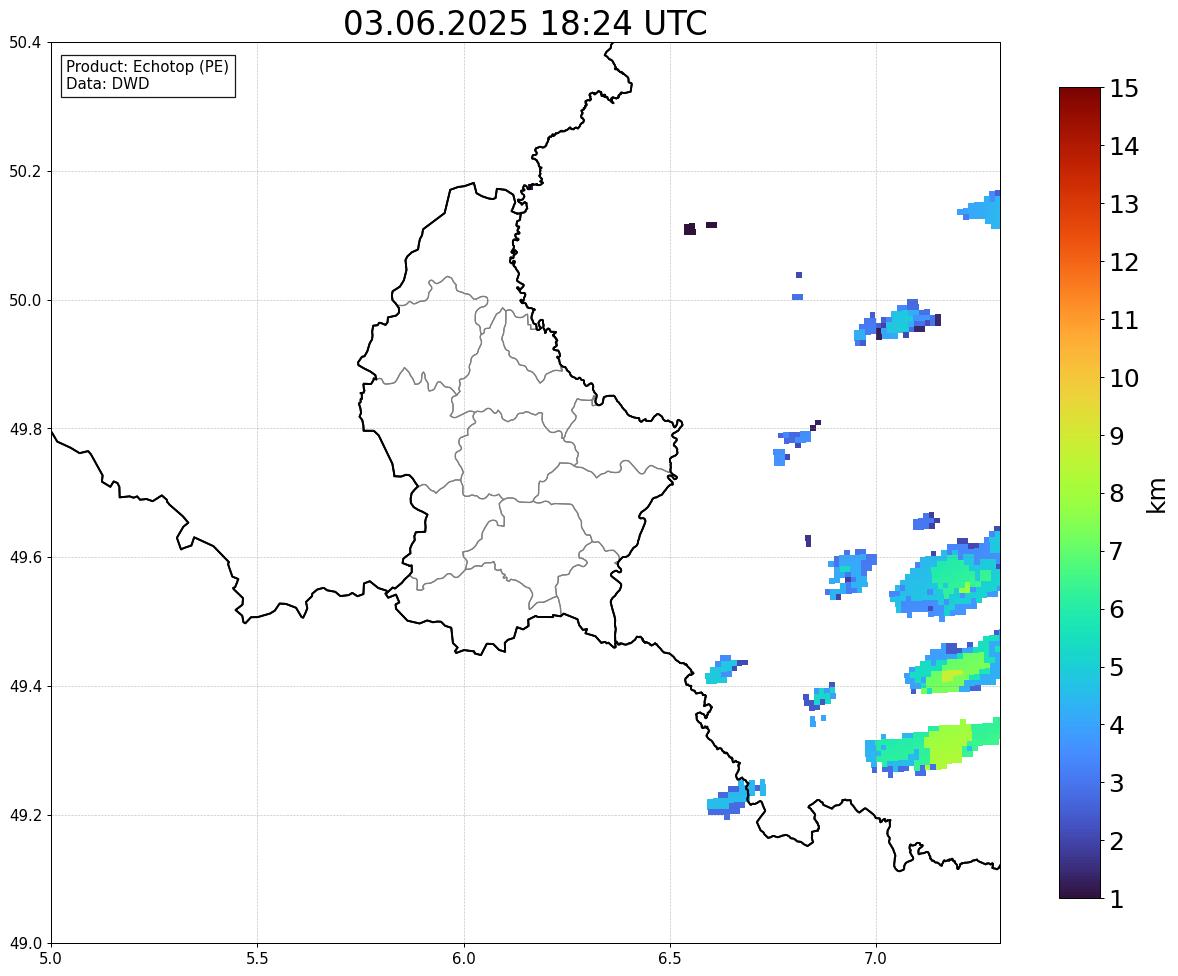
Task: Click the colorbar tick label '3'
Action: pos(1117,783)
